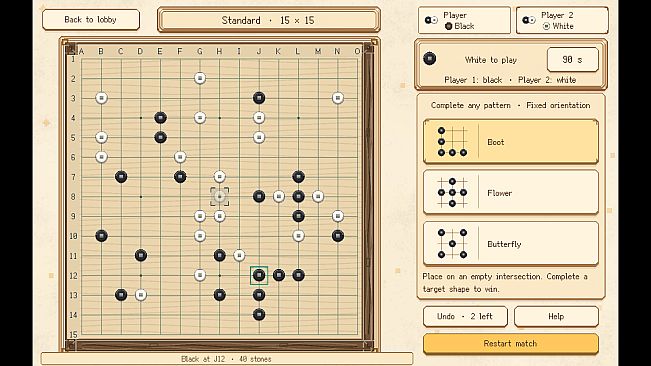Open the Help button

click(556, 317)
